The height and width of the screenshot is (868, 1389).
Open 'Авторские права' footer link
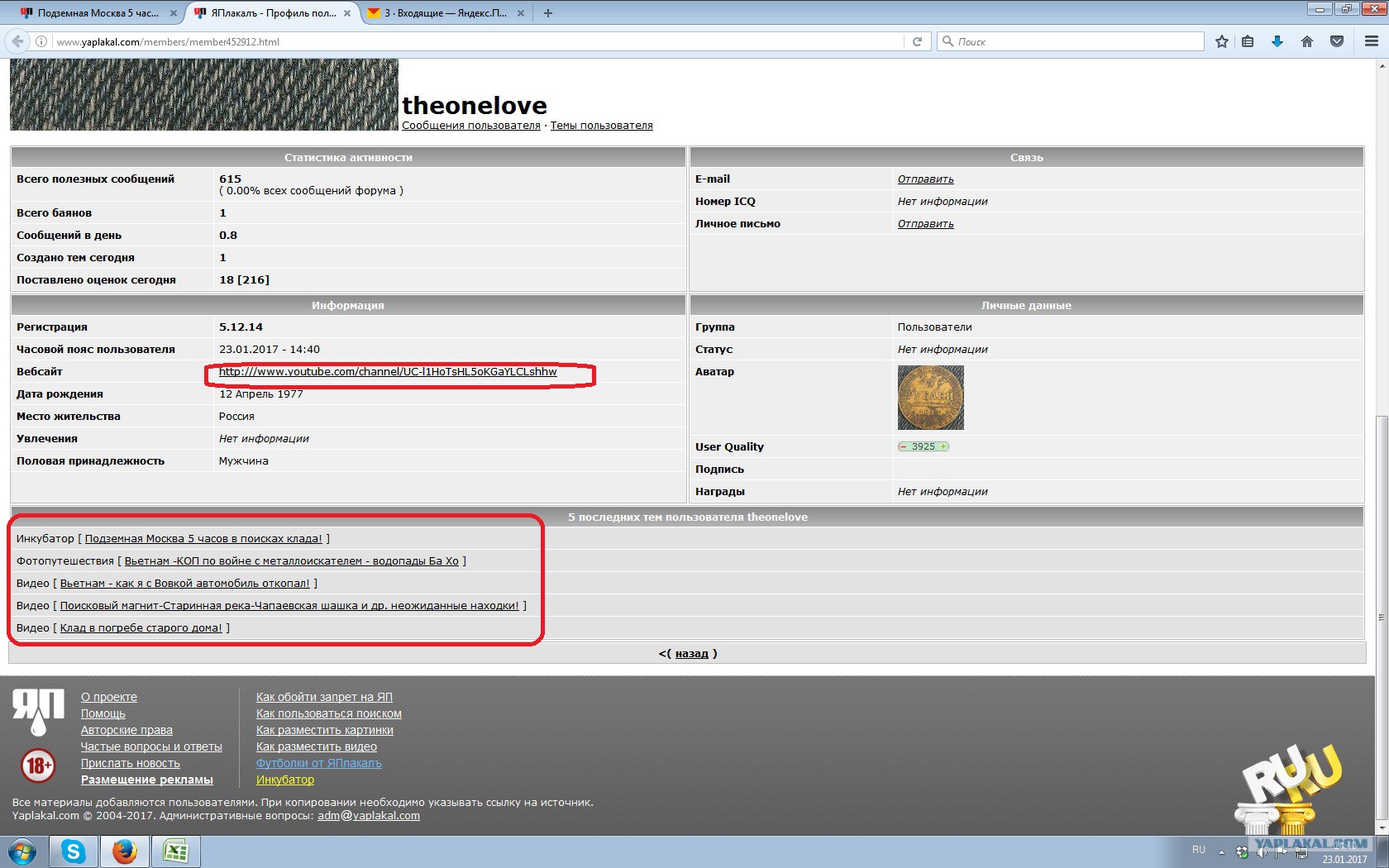tap(126, 731)
